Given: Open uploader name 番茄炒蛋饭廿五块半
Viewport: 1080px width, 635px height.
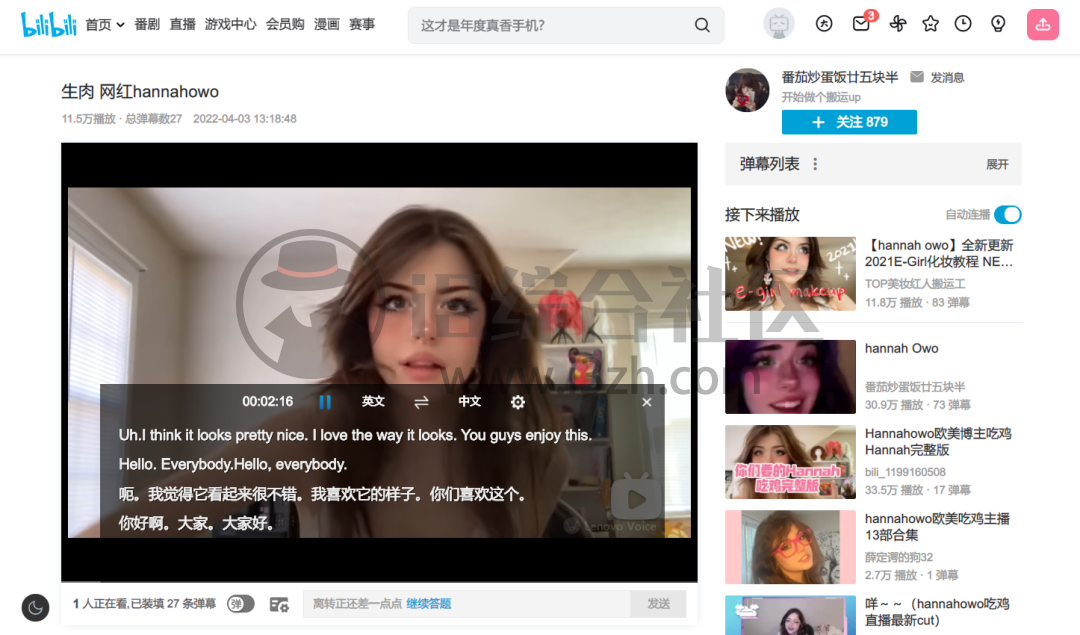Looking at the screenshot, I should [x=840, y=77].
